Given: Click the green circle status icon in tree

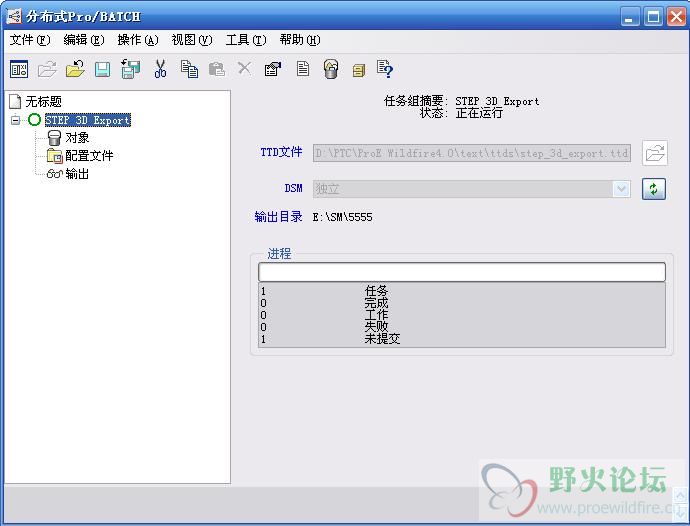Looking at the screenshot, I should (34, 120).
